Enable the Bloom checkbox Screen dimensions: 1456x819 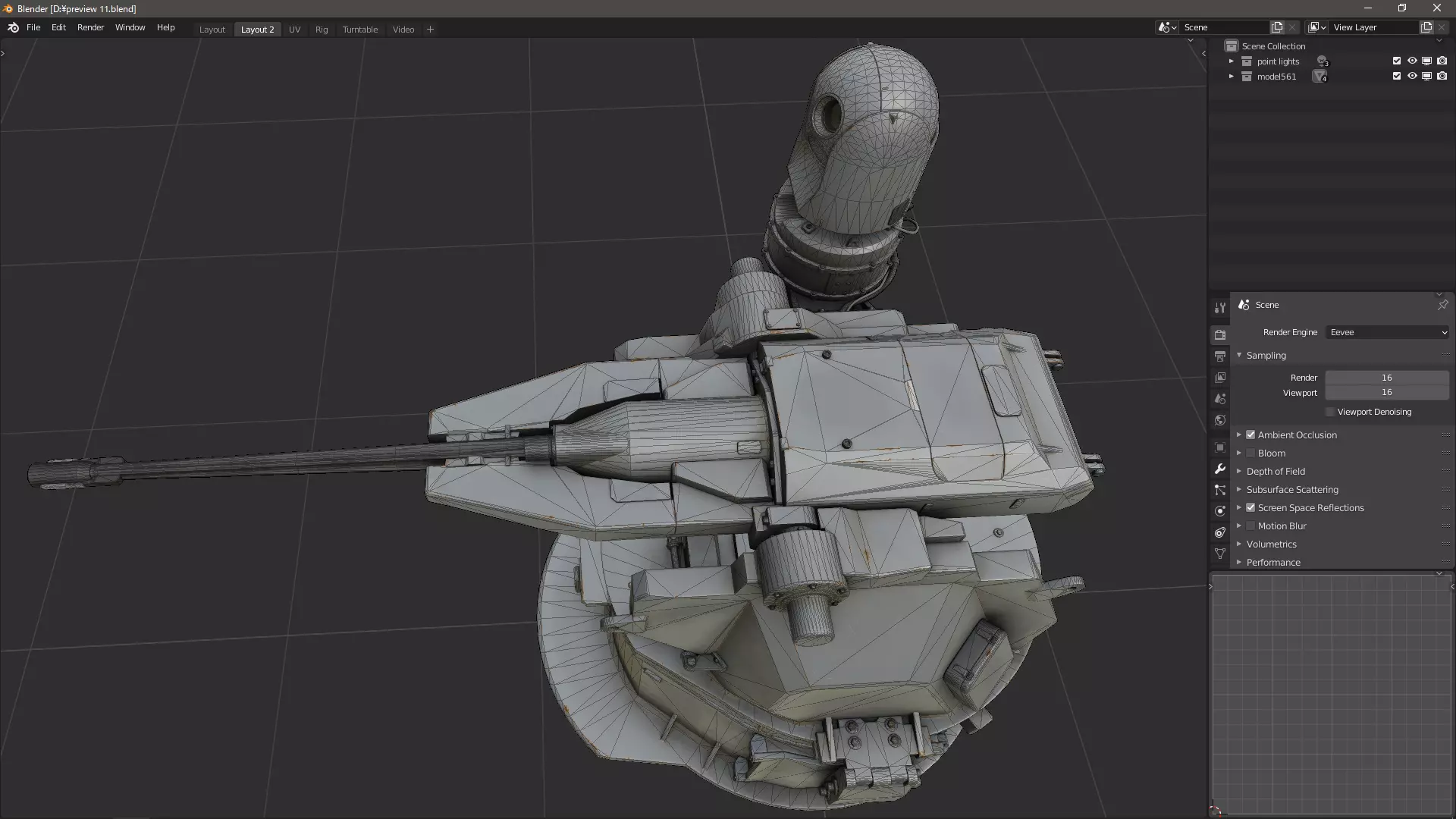click(1250, 453)
